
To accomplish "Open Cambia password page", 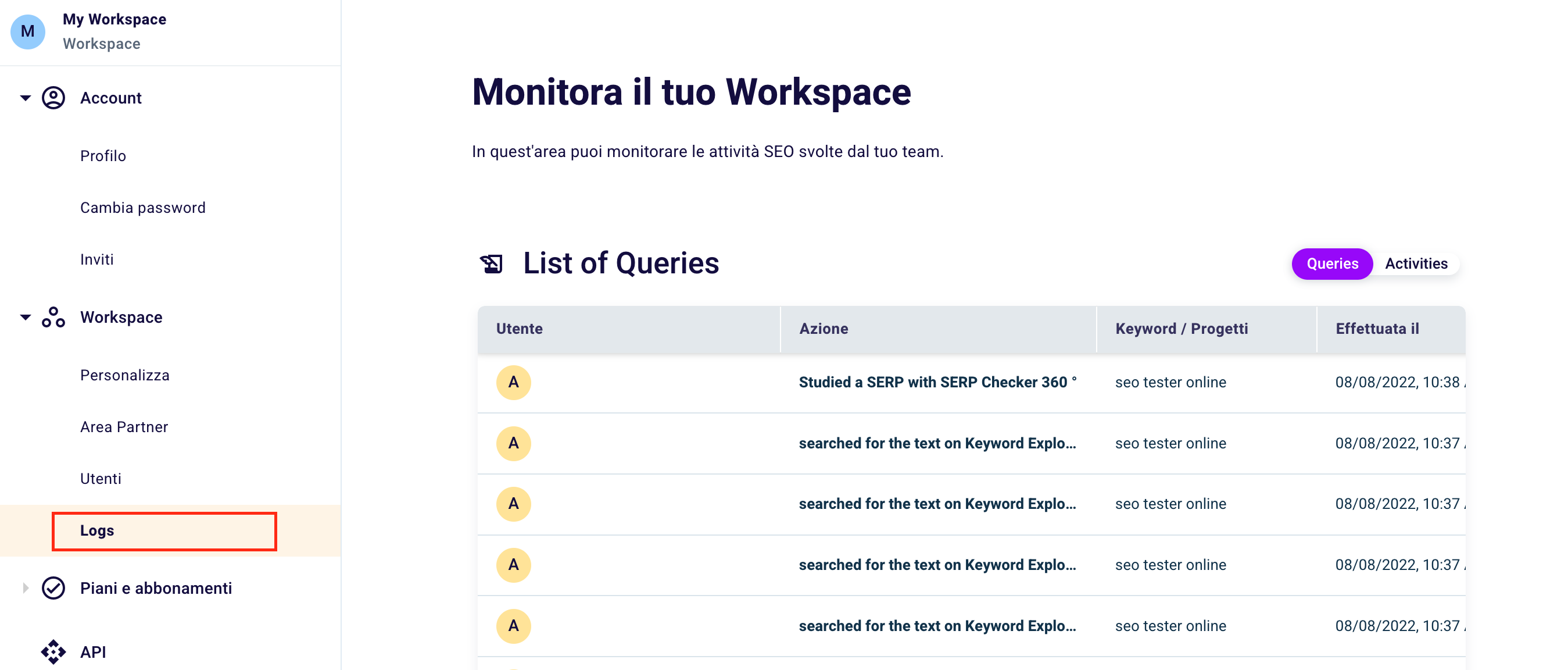I will (143, 208).
